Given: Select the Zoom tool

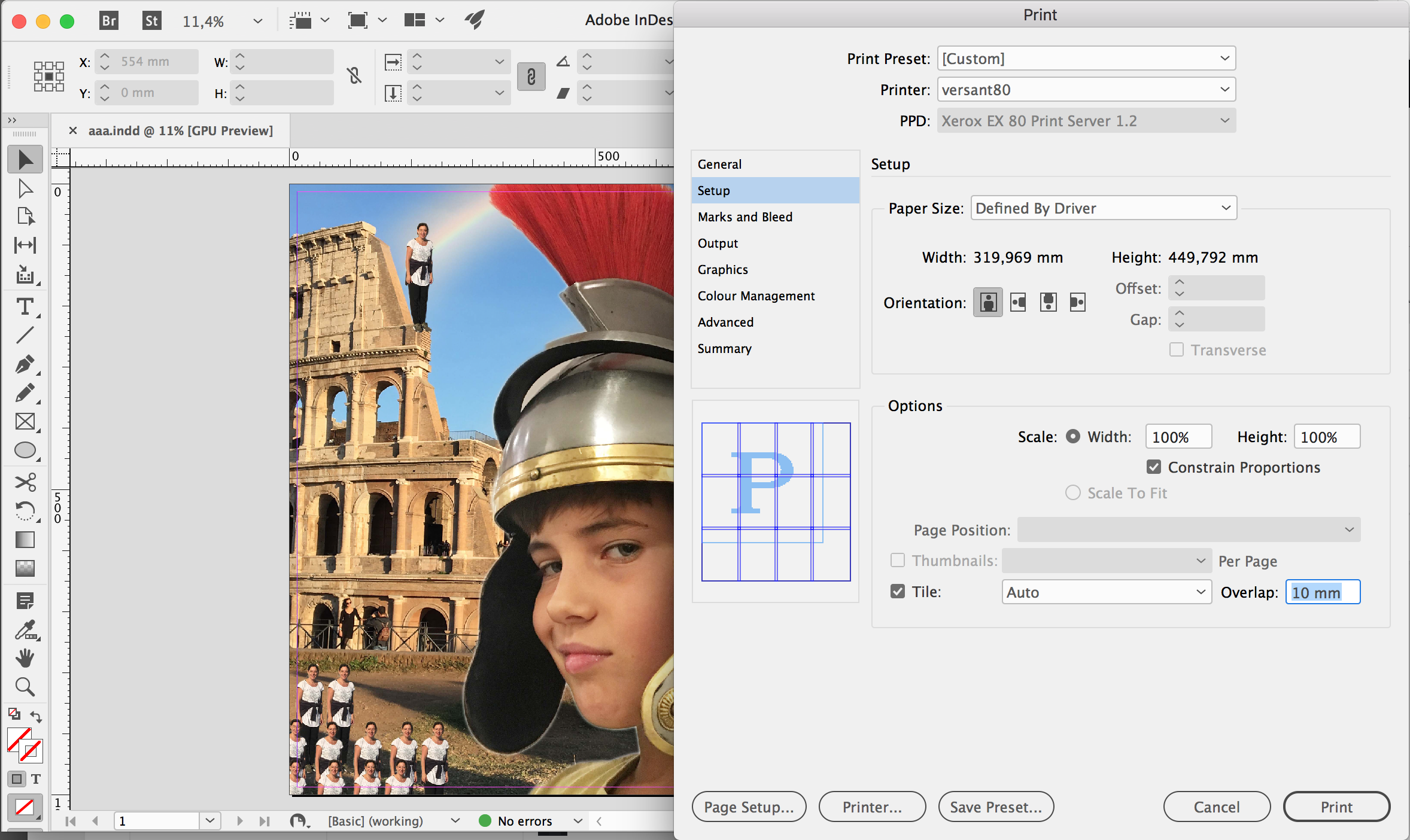Looking at the screenshot, I should [25, 687].
